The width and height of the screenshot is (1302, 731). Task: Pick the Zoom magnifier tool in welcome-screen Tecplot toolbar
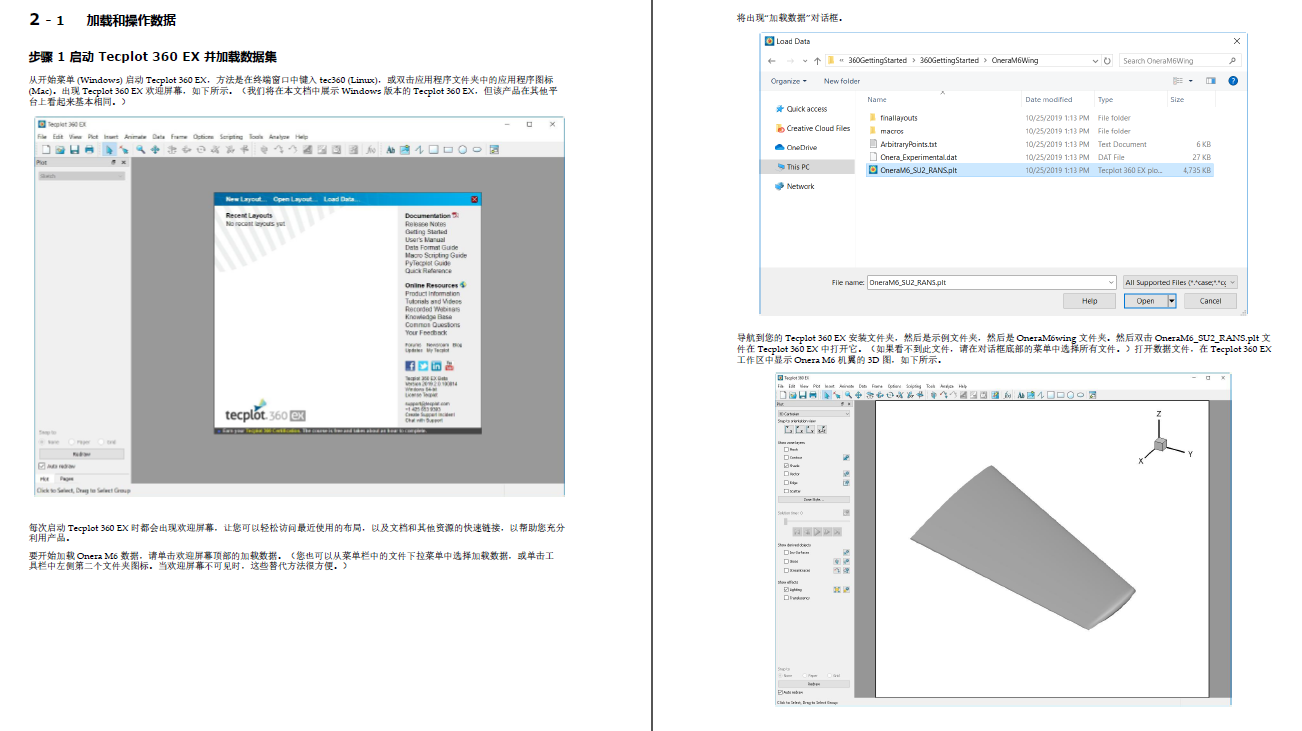141,150
